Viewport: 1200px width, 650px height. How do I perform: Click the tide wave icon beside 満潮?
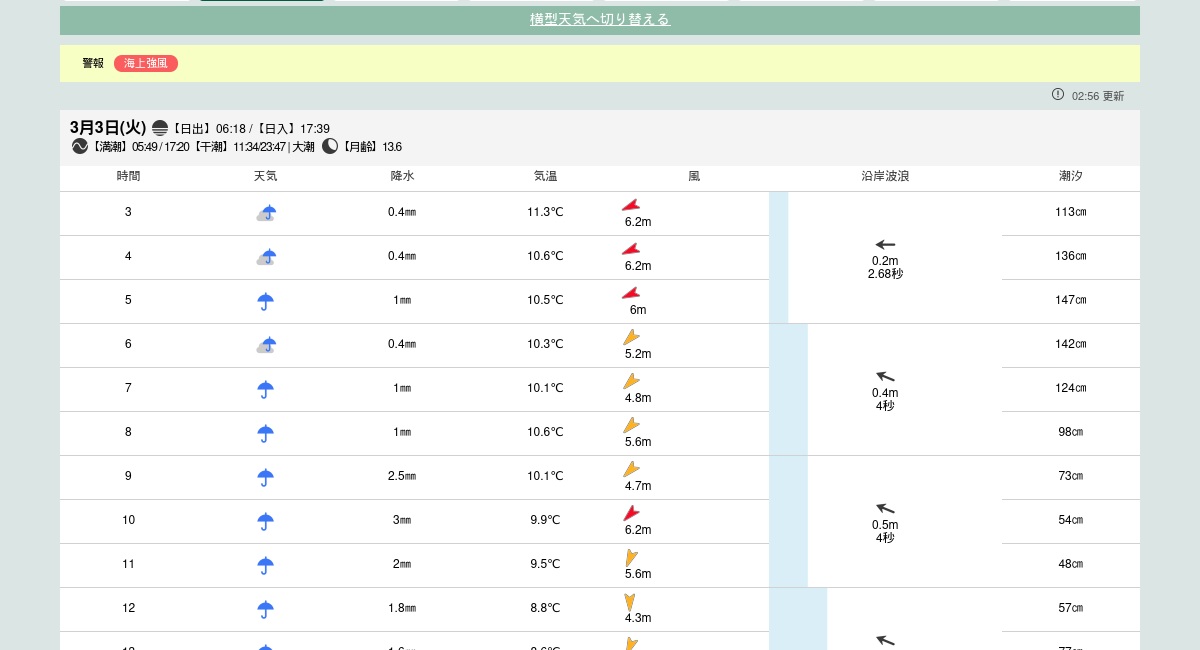[x=80, y=147]
